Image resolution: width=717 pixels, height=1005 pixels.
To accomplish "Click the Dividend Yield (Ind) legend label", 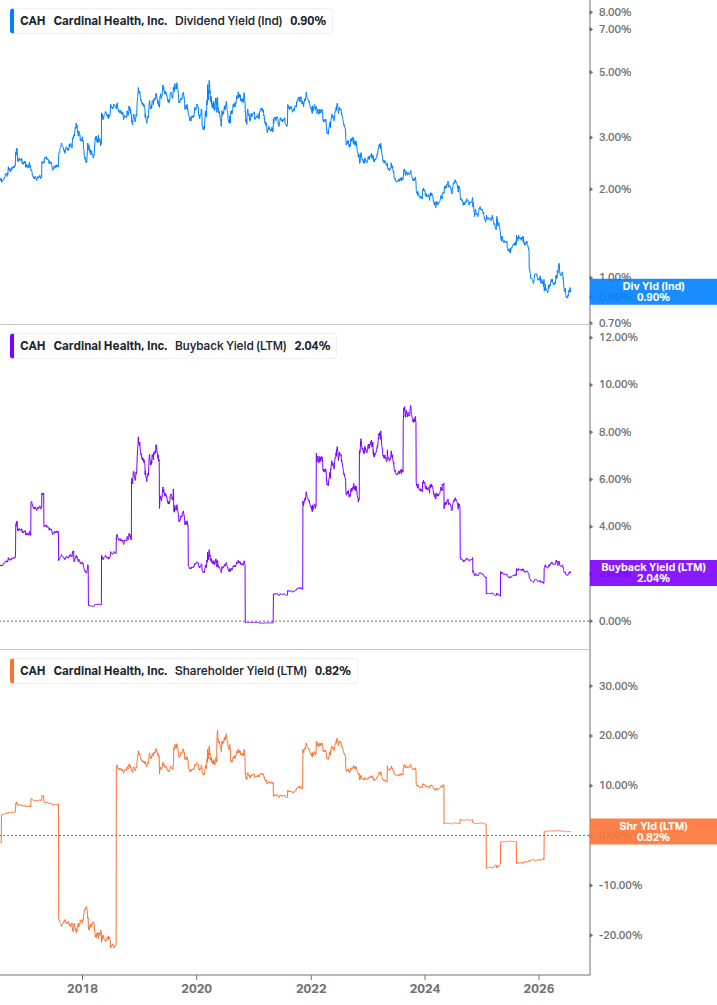I will (228, 21).
